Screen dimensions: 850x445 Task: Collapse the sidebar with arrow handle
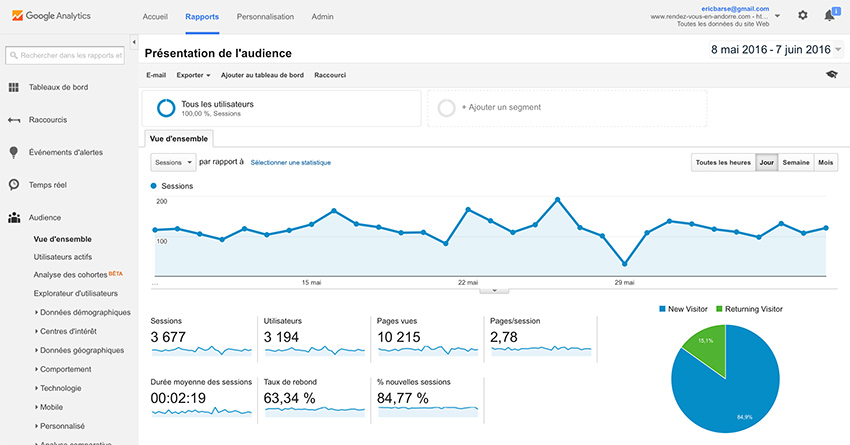pos(134,42)
